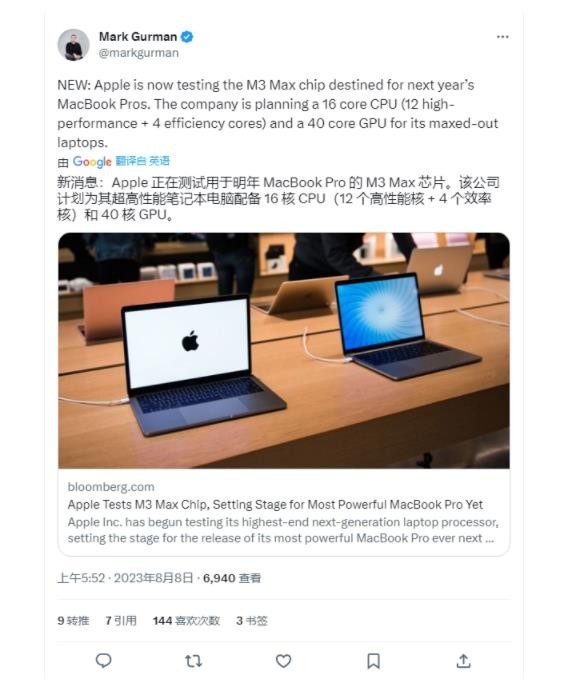The image size is (568, 688).
Task: Click the translated-from-English link text
Action: point(143,161)
